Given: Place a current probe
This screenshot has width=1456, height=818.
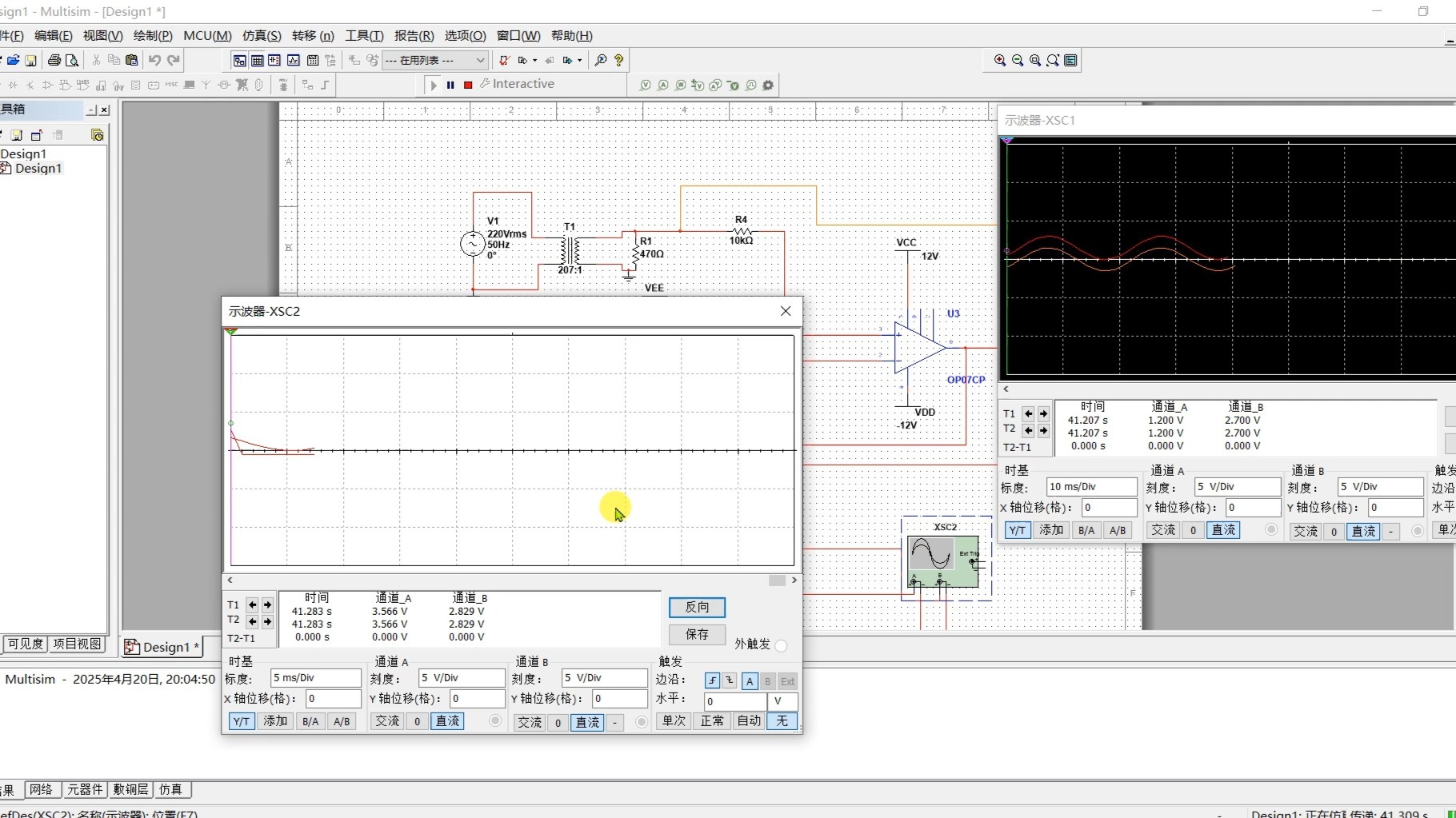Looking at the screenshot, I should tap(663, 86).
